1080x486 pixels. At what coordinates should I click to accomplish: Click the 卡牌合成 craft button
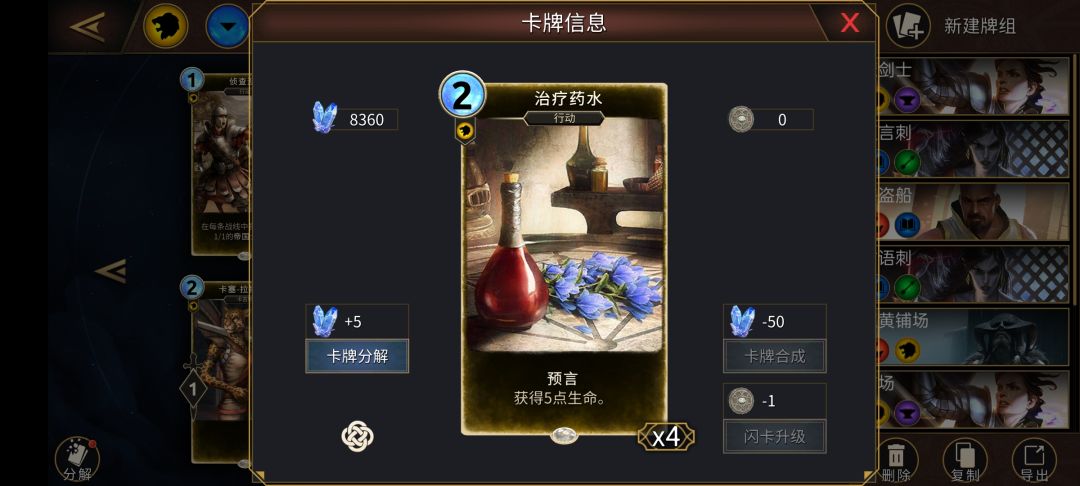point(775,356)
